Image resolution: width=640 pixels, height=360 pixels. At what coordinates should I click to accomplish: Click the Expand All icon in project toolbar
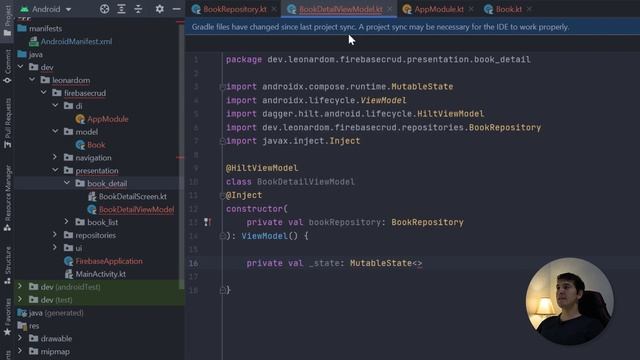pos(121,9)
